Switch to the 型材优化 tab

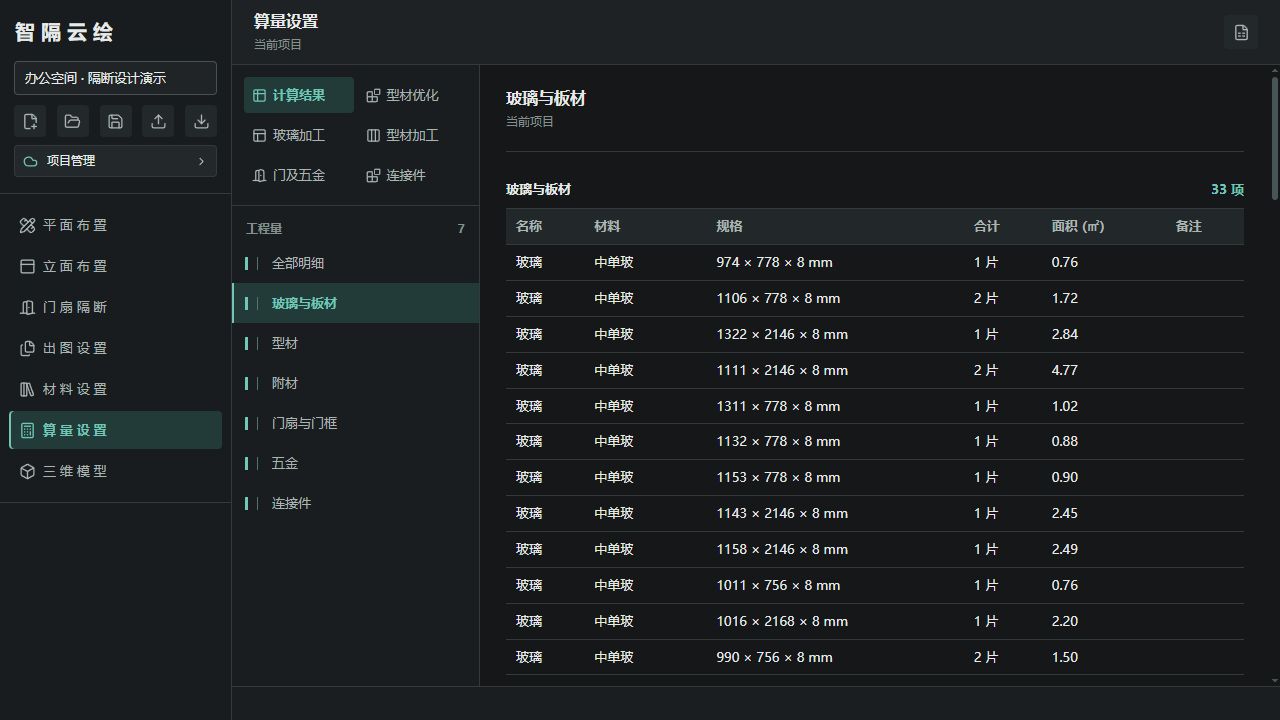coord(412,95)
